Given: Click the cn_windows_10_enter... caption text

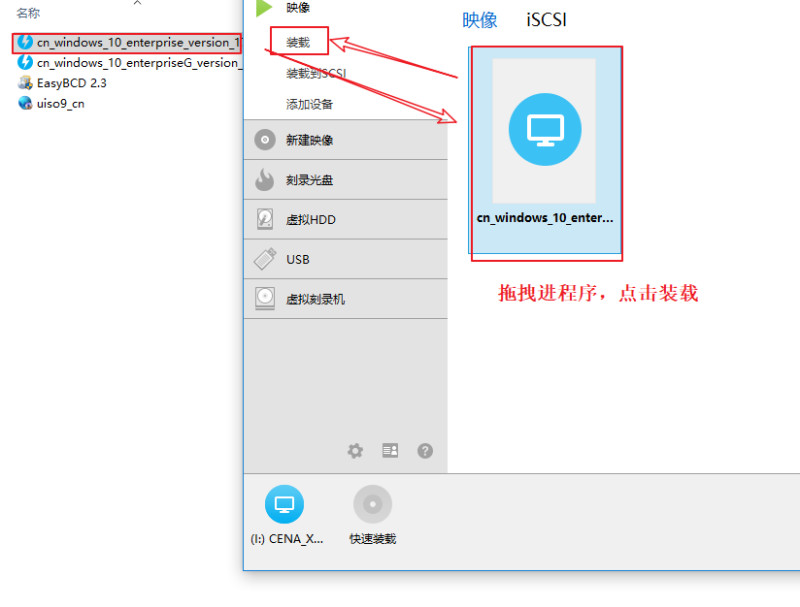Looking at the screenshot, I should 545,218.
